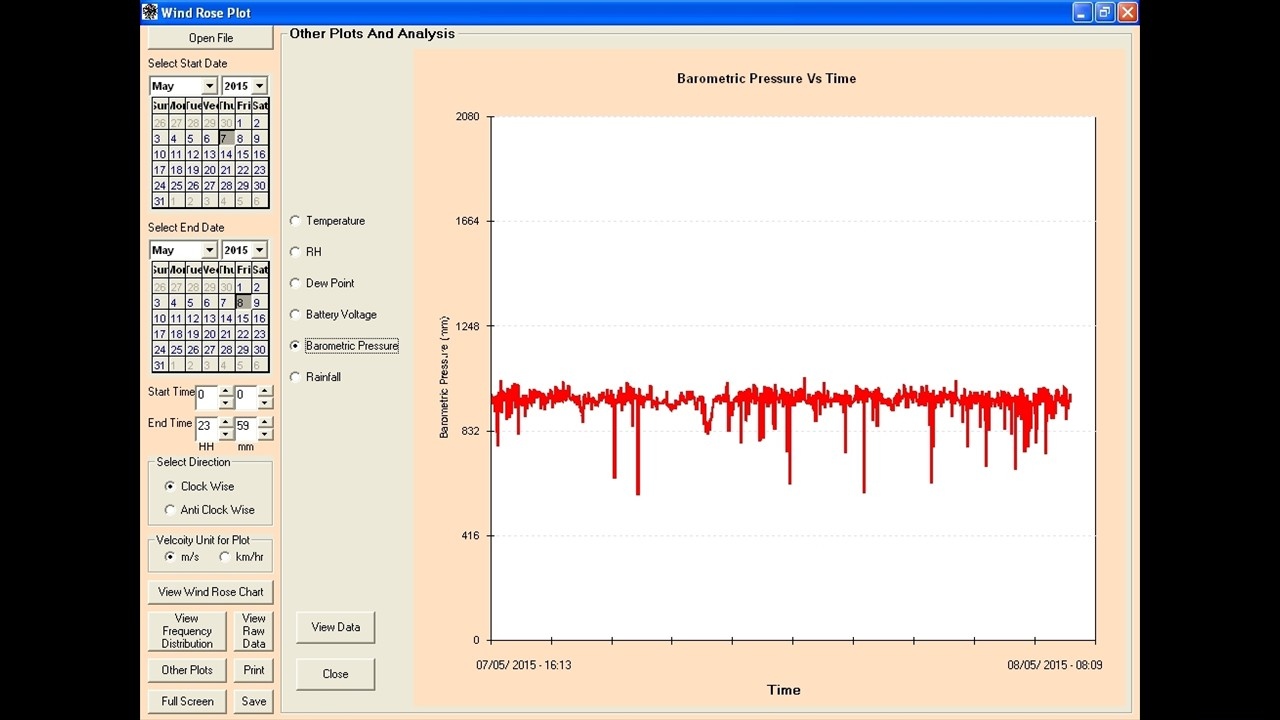Decrease End Time minute with down arrow

[x=265, y=434]
